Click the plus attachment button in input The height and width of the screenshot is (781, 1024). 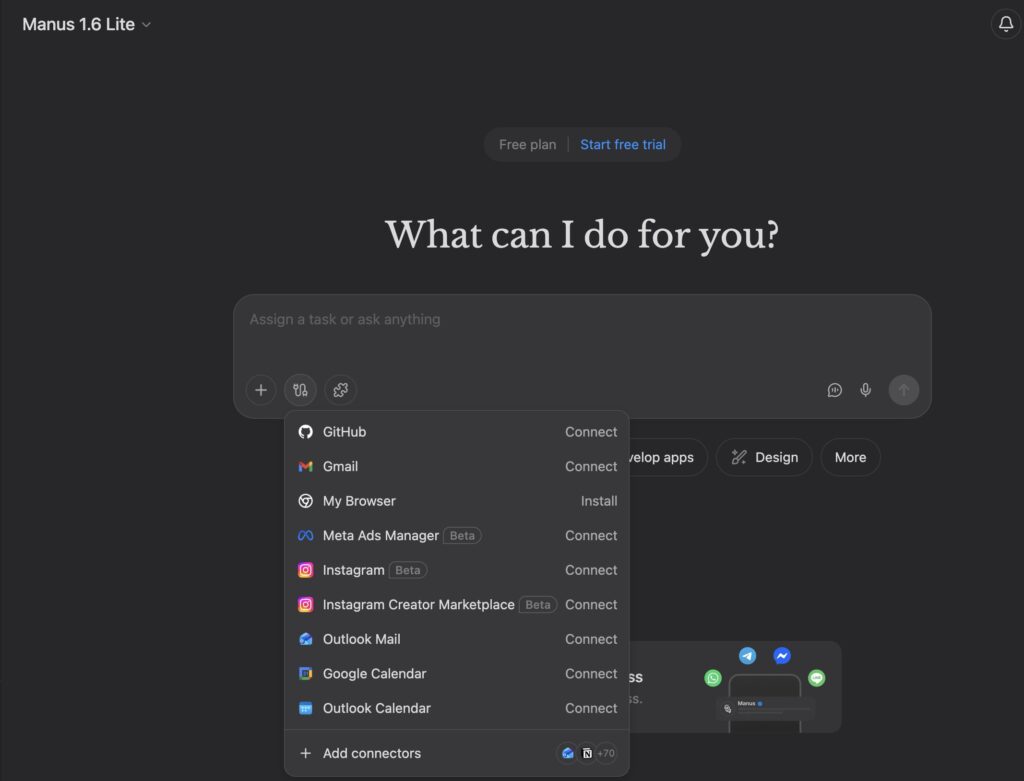[261, 390]
